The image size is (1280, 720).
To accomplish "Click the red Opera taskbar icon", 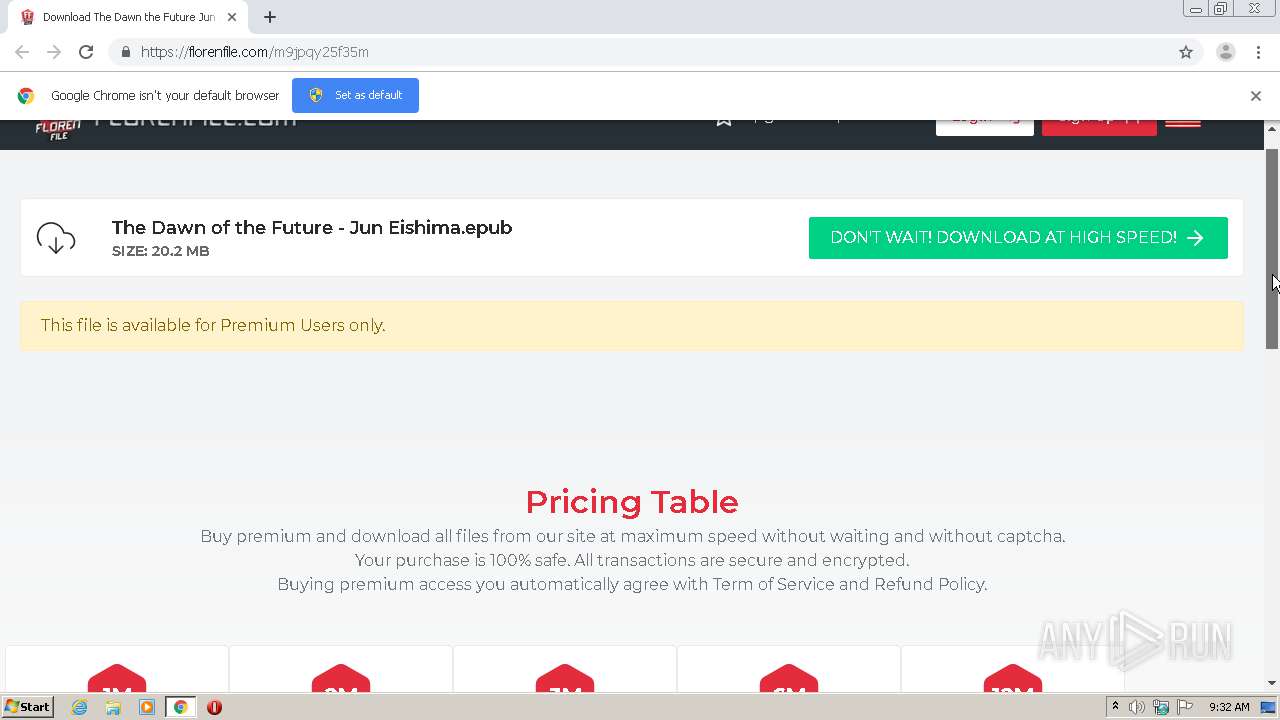I will (x=214, y=707).
